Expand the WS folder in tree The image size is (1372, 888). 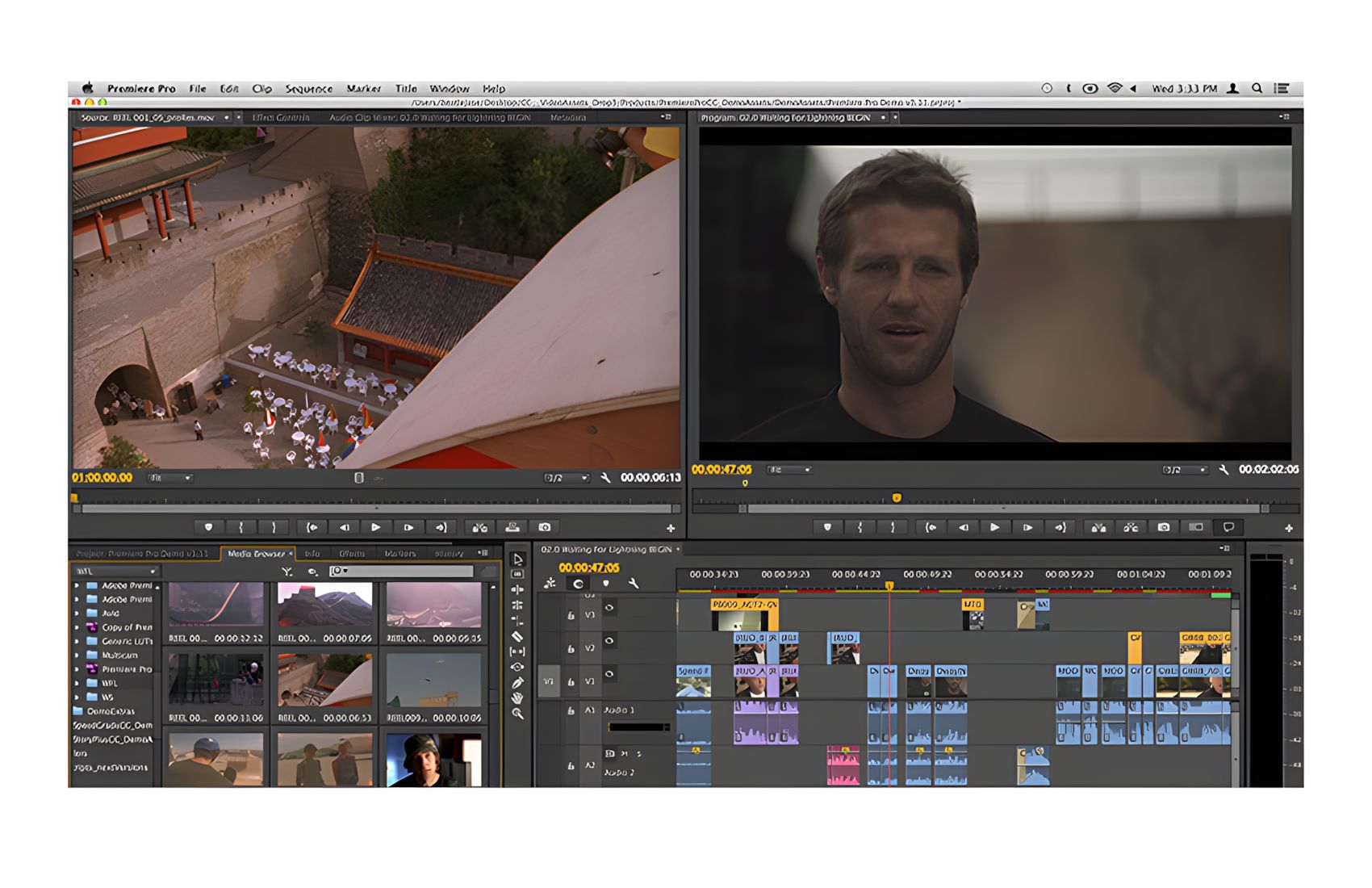[x=77, y=697]
